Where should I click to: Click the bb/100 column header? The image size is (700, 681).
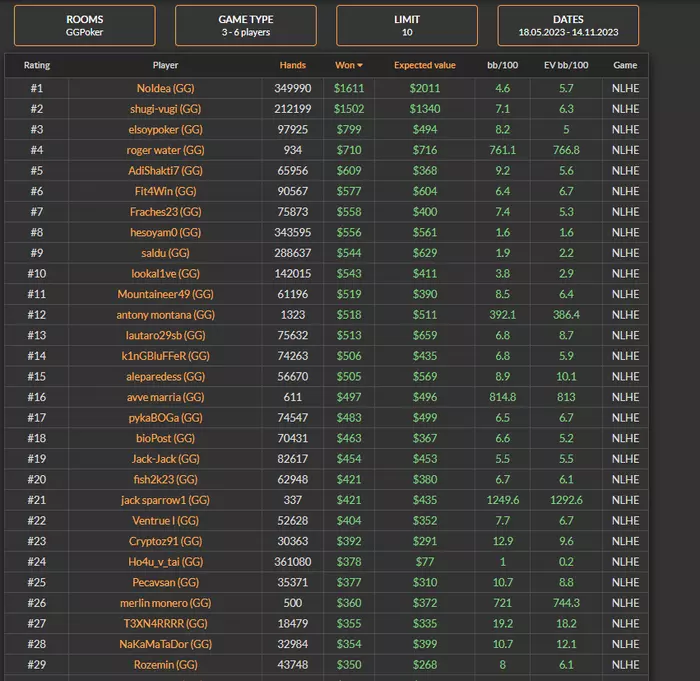pos(503,65)
